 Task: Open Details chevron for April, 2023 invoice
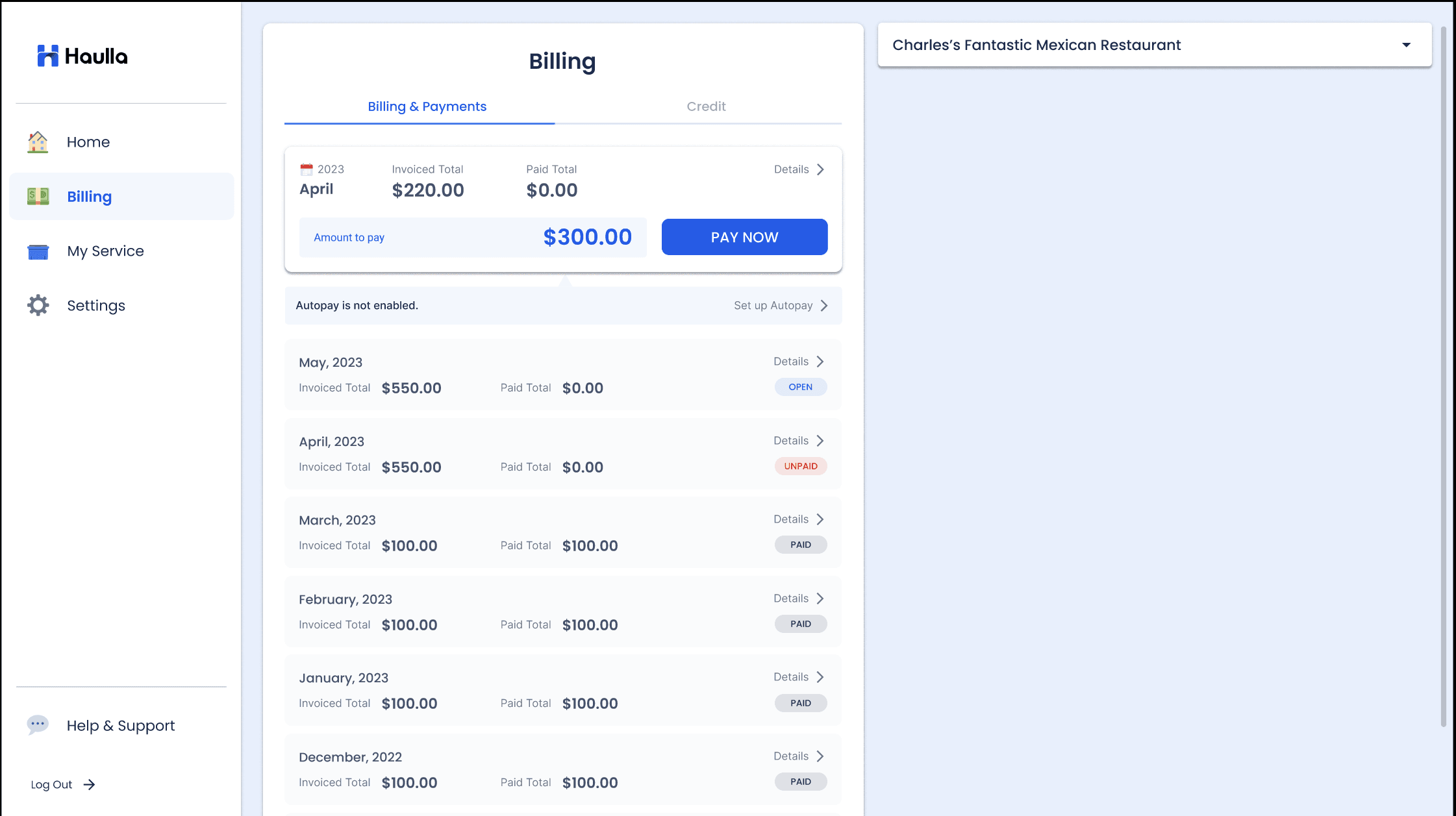pyautogui.click(x=820, y=441)
